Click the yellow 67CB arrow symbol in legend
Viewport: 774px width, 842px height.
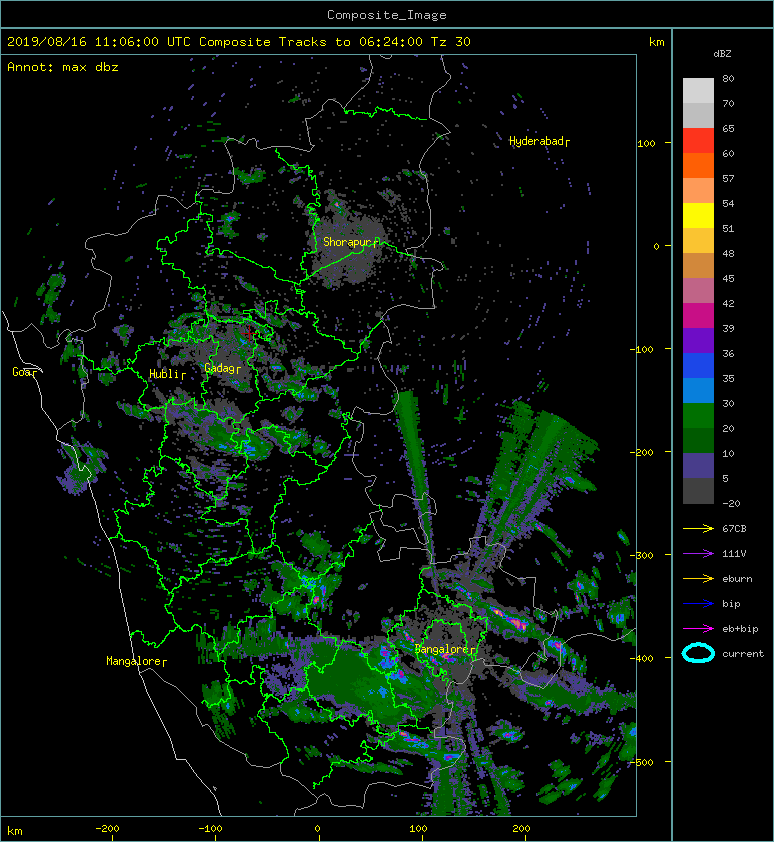[698, 529]
